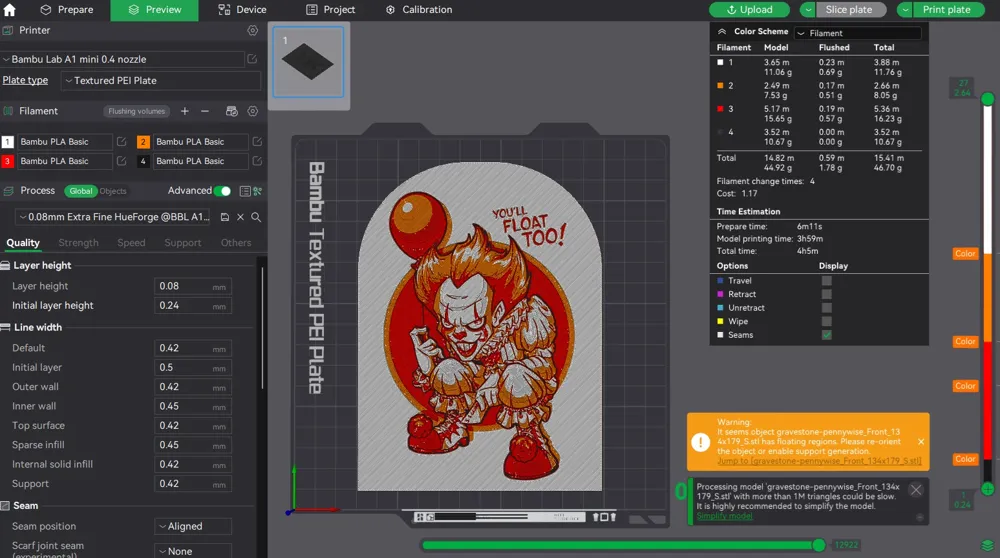This screenshot has height=558, width=1000.
Task: Click the Print plate button
Action: tap(949, 10)
